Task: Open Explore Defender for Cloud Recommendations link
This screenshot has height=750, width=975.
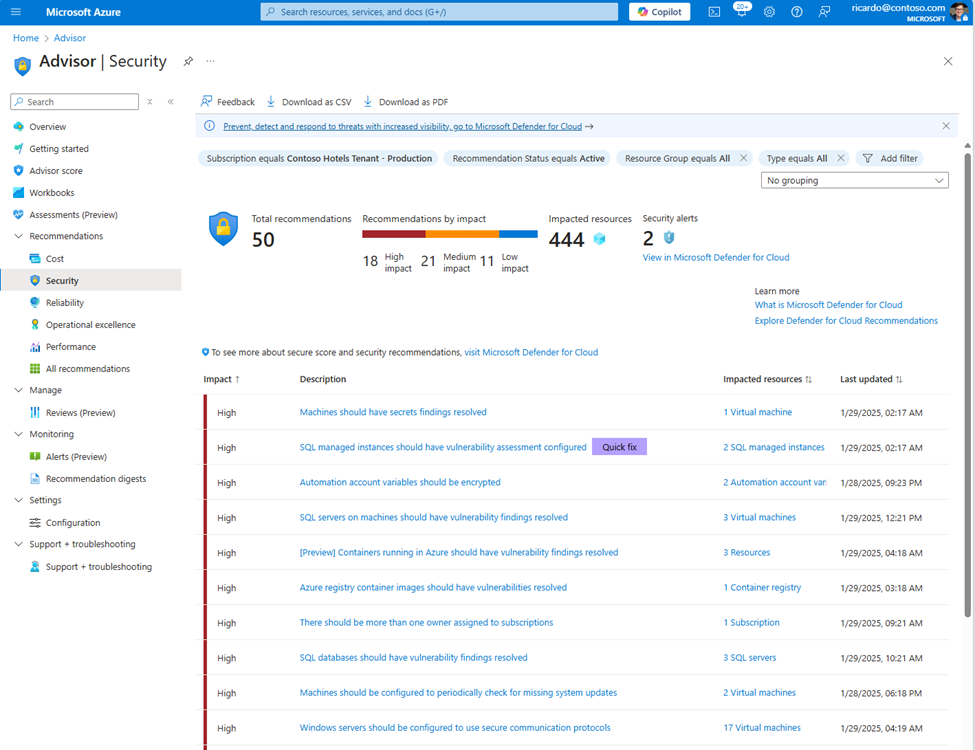Action: pos(846,321)
